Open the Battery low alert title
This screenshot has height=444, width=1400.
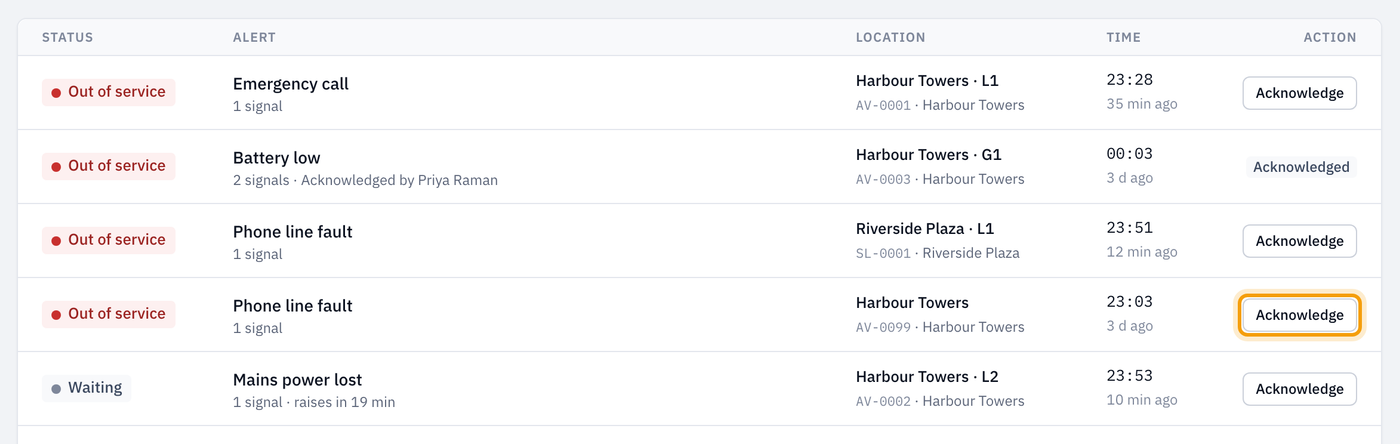(x=276, y=158)
